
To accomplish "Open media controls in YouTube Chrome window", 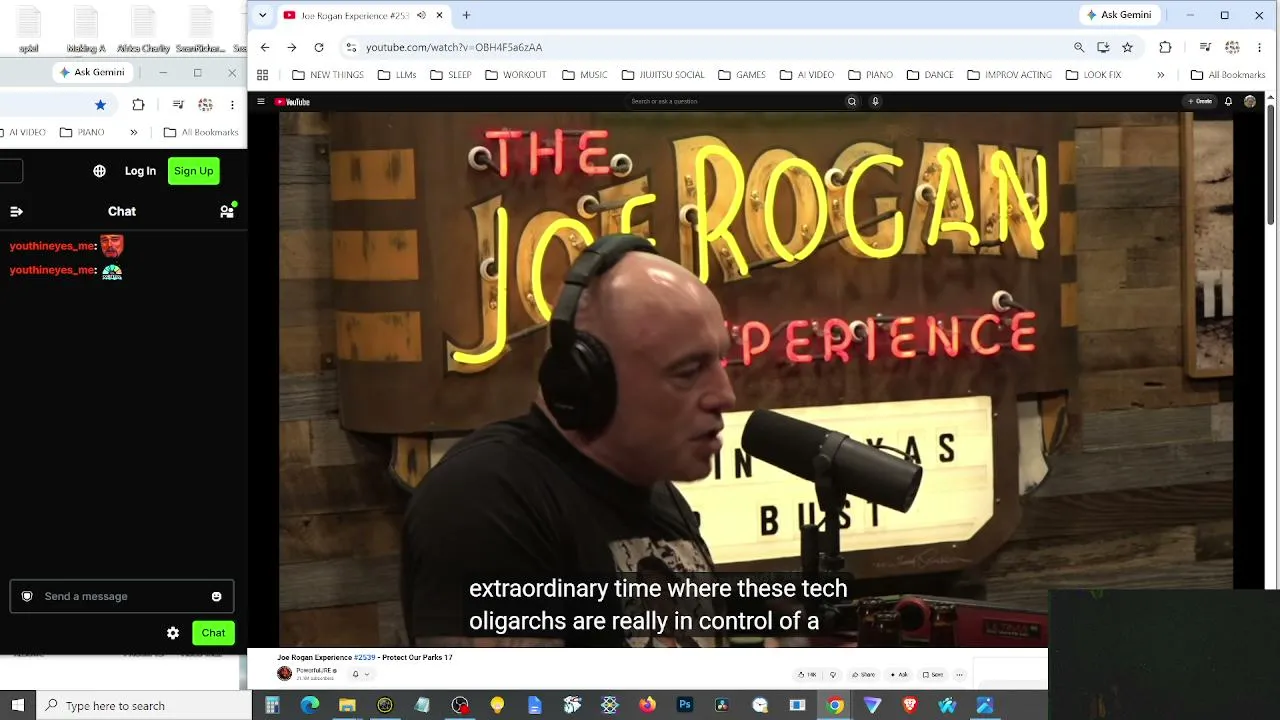I will tap(1205, 47).
